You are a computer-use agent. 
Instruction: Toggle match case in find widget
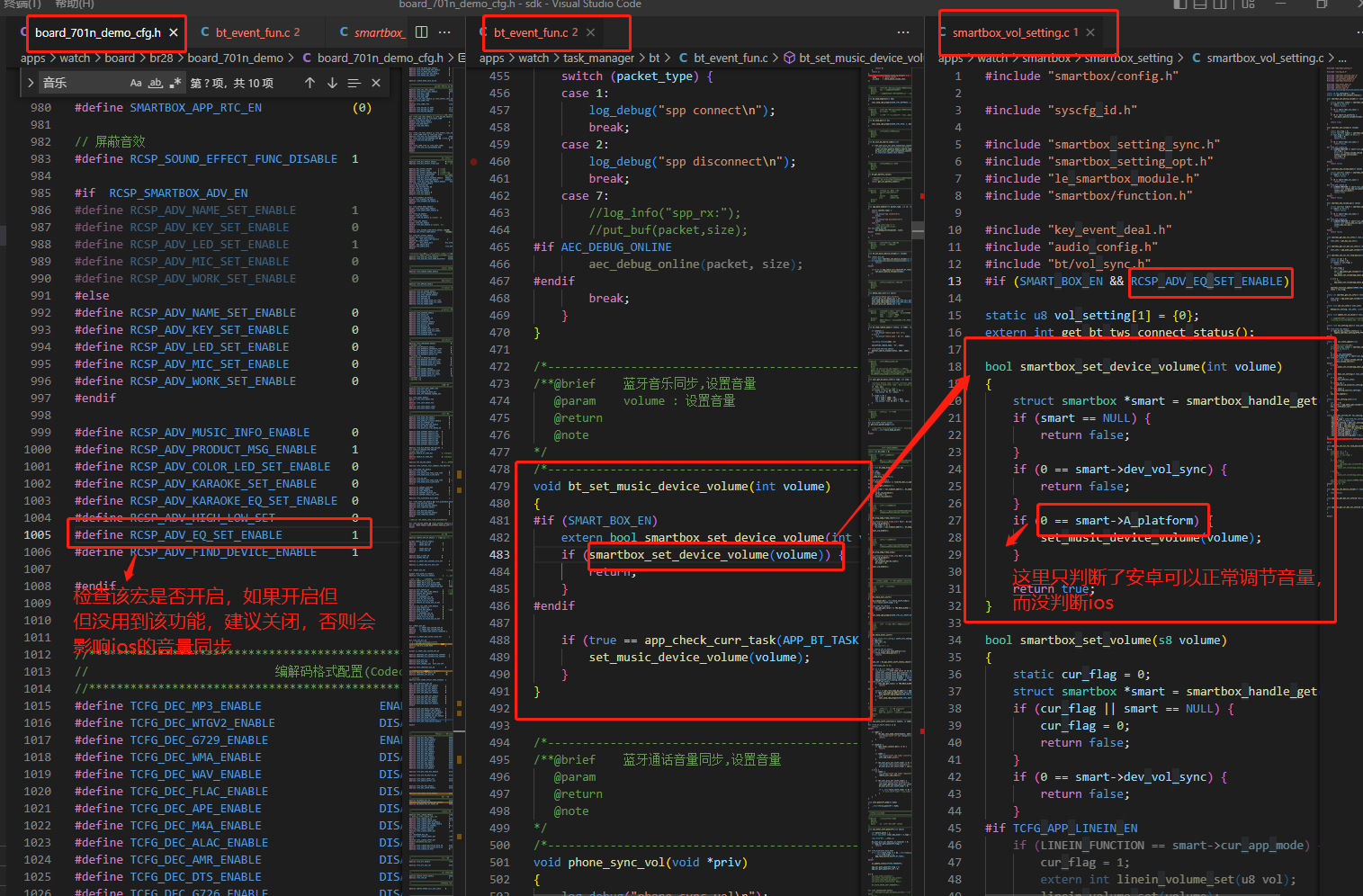pyautogui.click(x=136, y=83)
